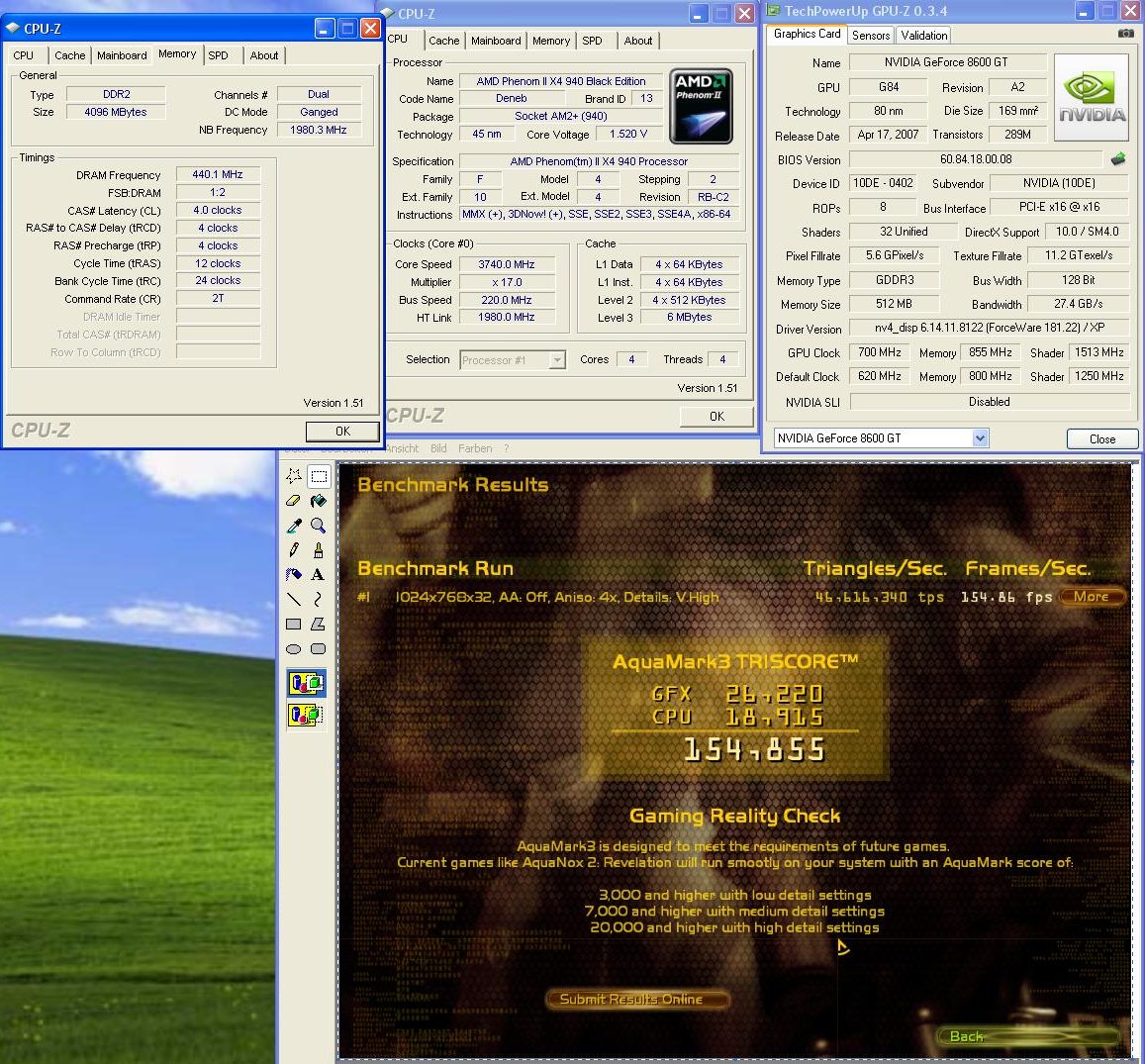This screenshot has width=1145, height=1064.
Task: Click the Core Voltage 1.520 V value
Action: pyautogui.click(x=628, y=135)
